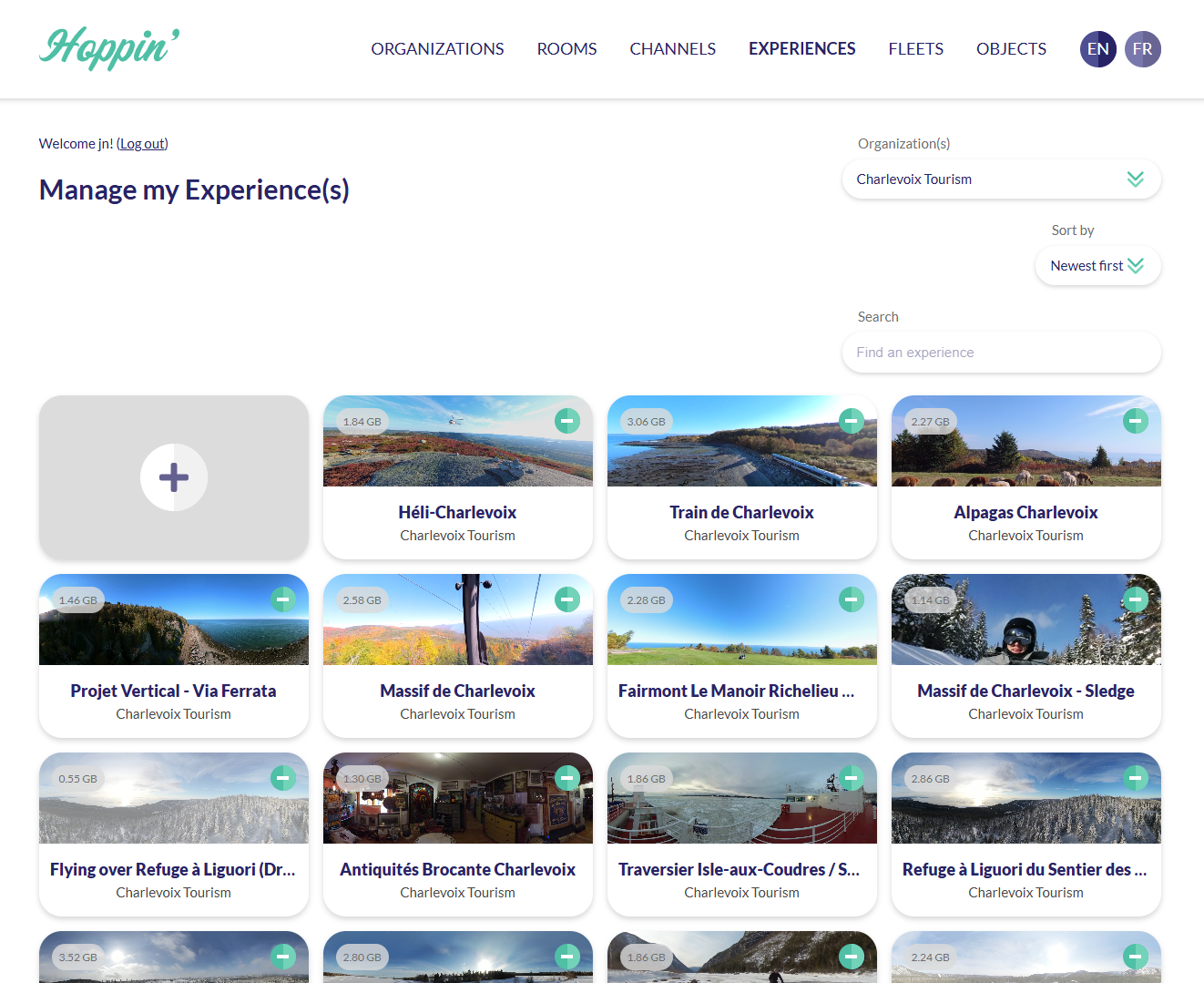Click the Log out link
Screen dimensions: 1204x983
coord(142,144)
